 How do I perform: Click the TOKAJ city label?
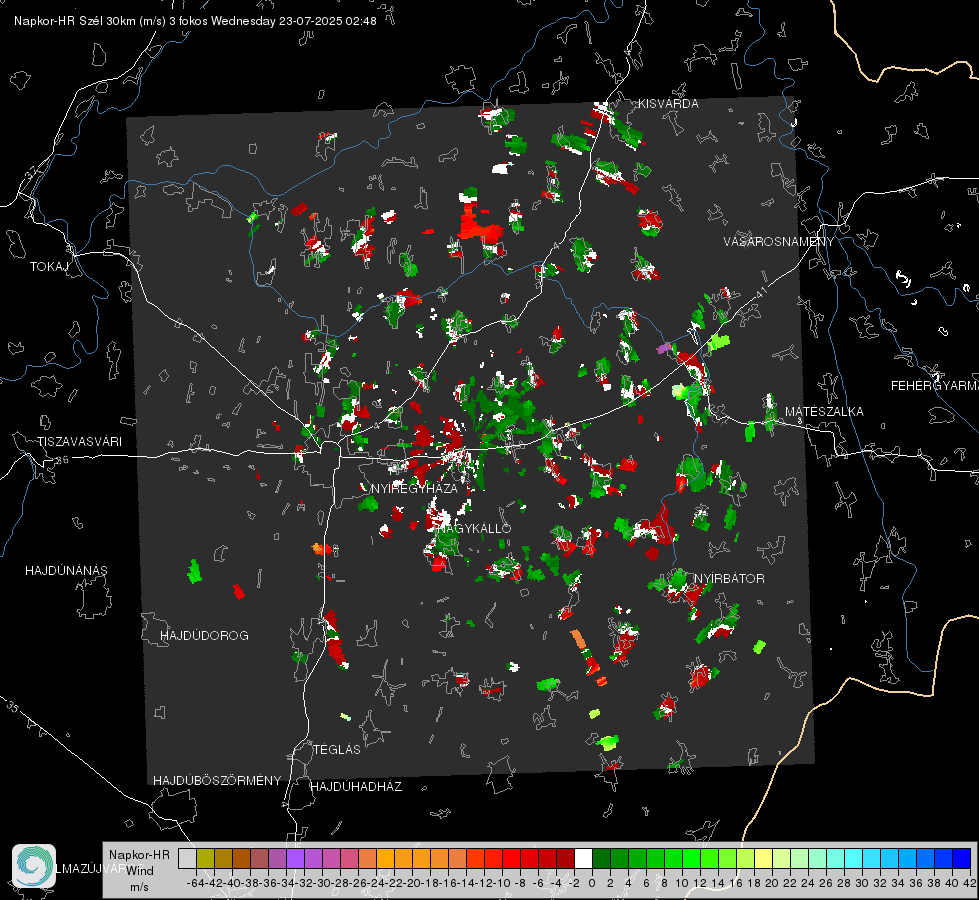(x=49, y=267)
